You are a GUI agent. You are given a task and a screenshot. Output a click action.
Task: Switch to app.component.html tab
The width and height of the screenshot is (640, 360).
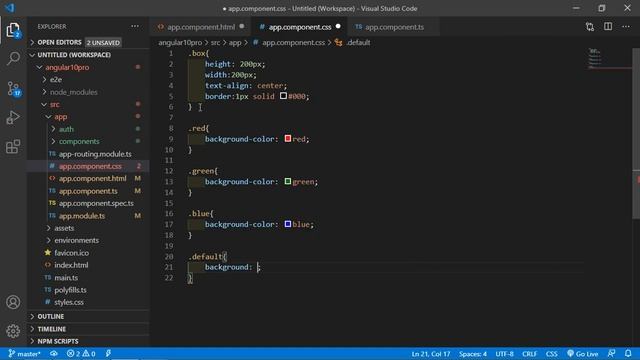click(x=201, y=27)
